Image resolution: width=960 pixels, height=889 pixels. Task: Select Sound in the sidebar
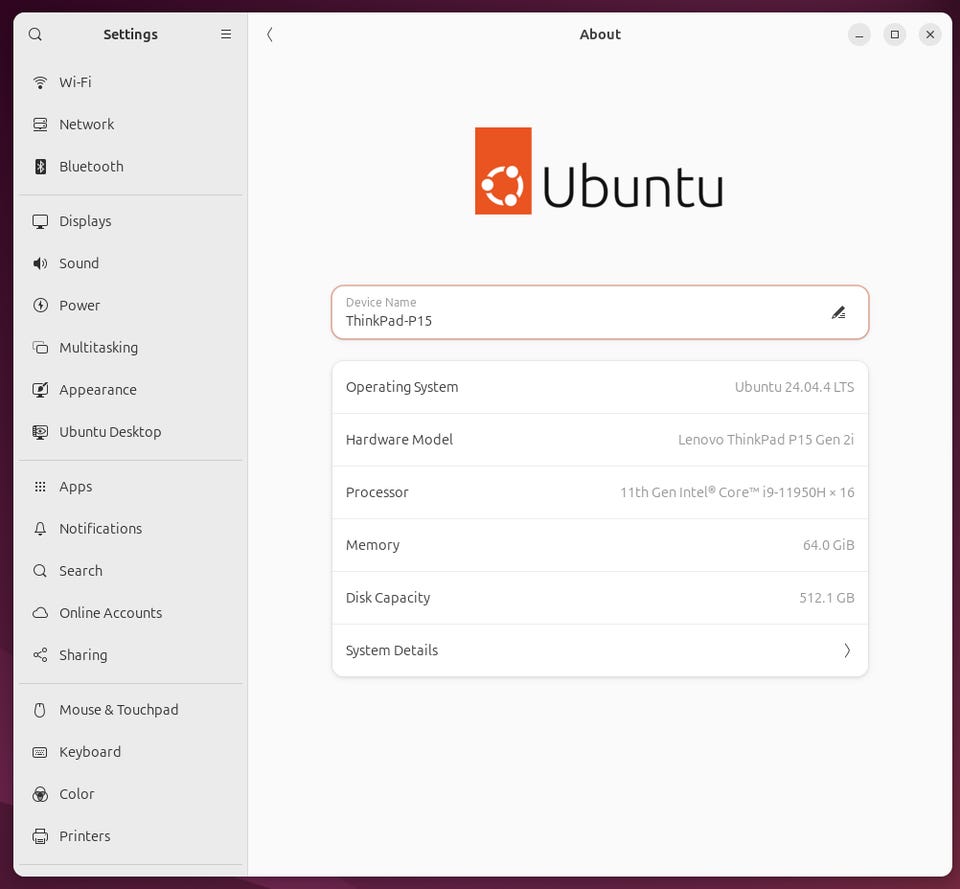[x=131, y=263]
